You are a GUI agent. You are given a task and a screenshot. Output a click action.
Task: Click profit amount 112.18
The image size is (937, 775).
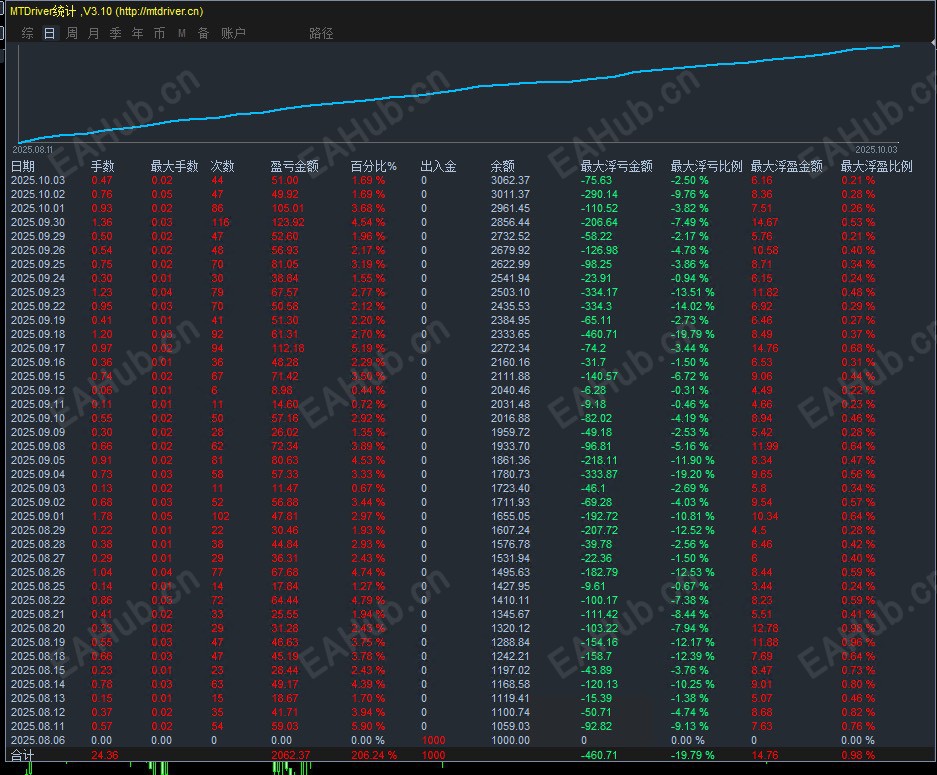coord(288,348)
